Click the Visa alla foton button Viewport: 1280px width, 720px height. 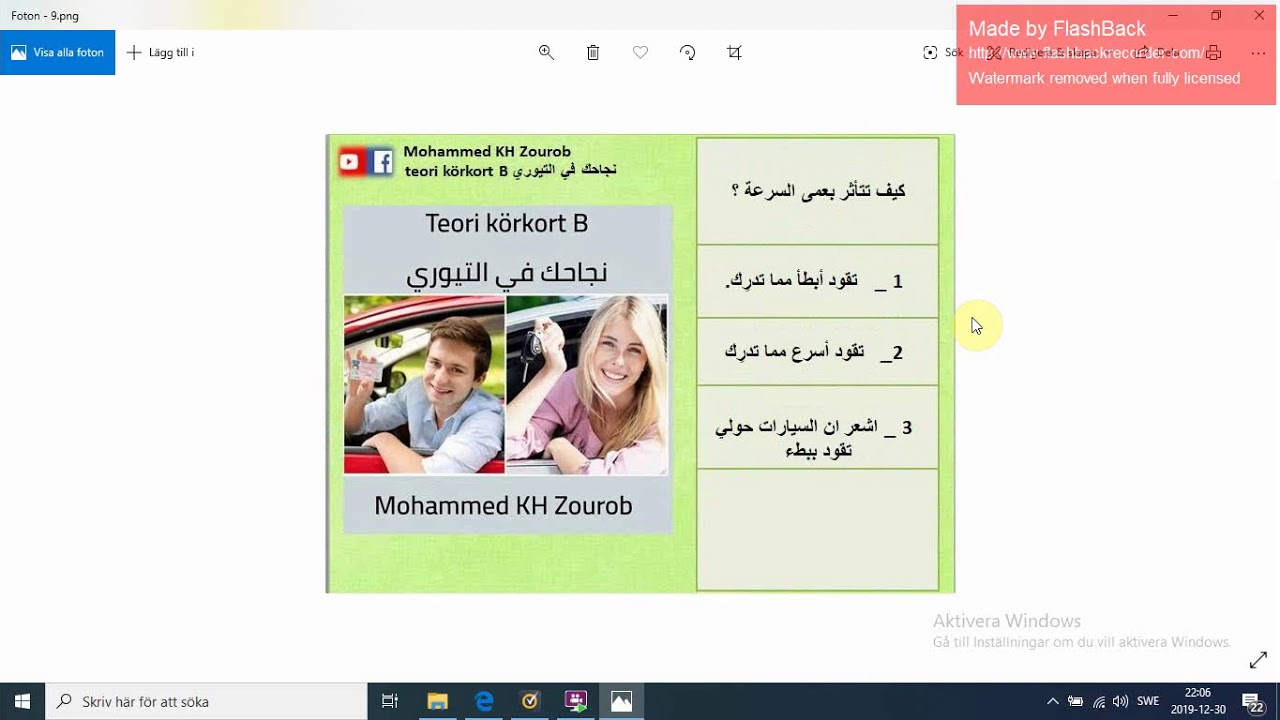[57, 53]
